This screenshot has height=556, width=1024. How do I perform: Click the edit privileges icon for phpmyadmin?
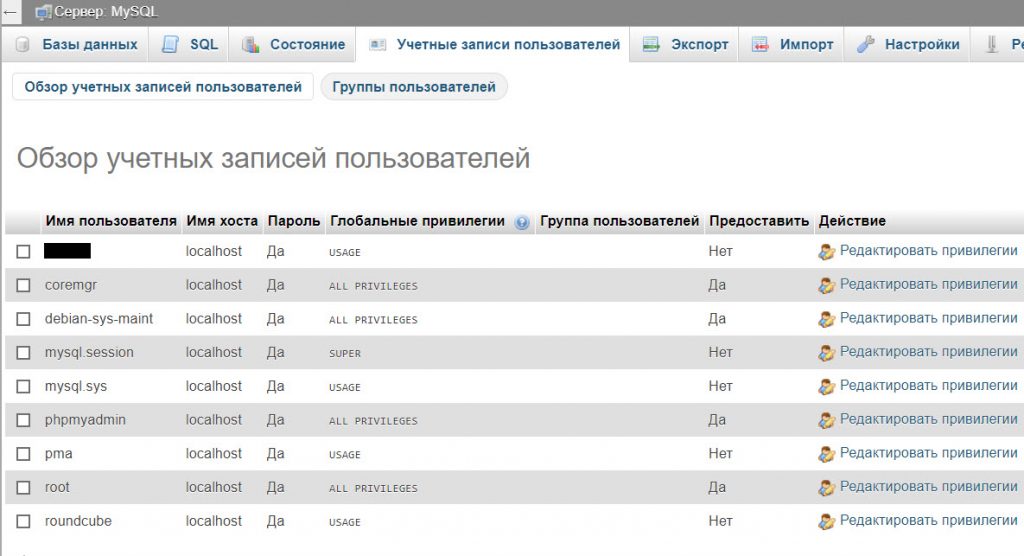tap(827, 420)
